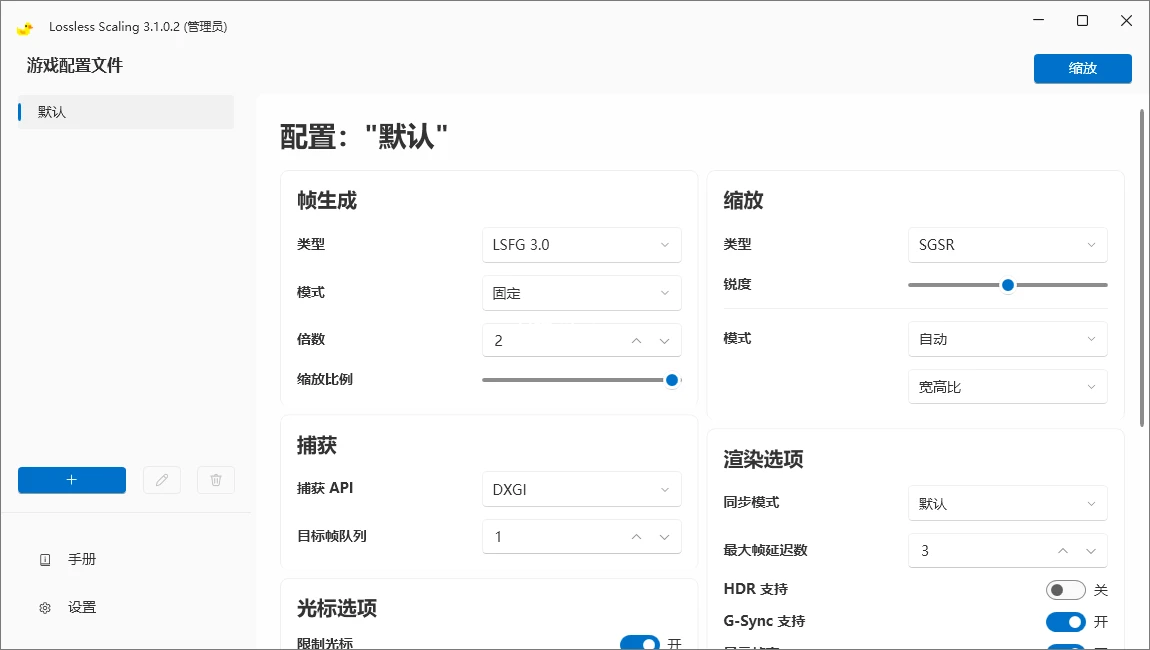Image resolution: width=1150 pixels, height=650 pixels.
Task: Click the 设置 gear icon
Action: click(45, 608)
